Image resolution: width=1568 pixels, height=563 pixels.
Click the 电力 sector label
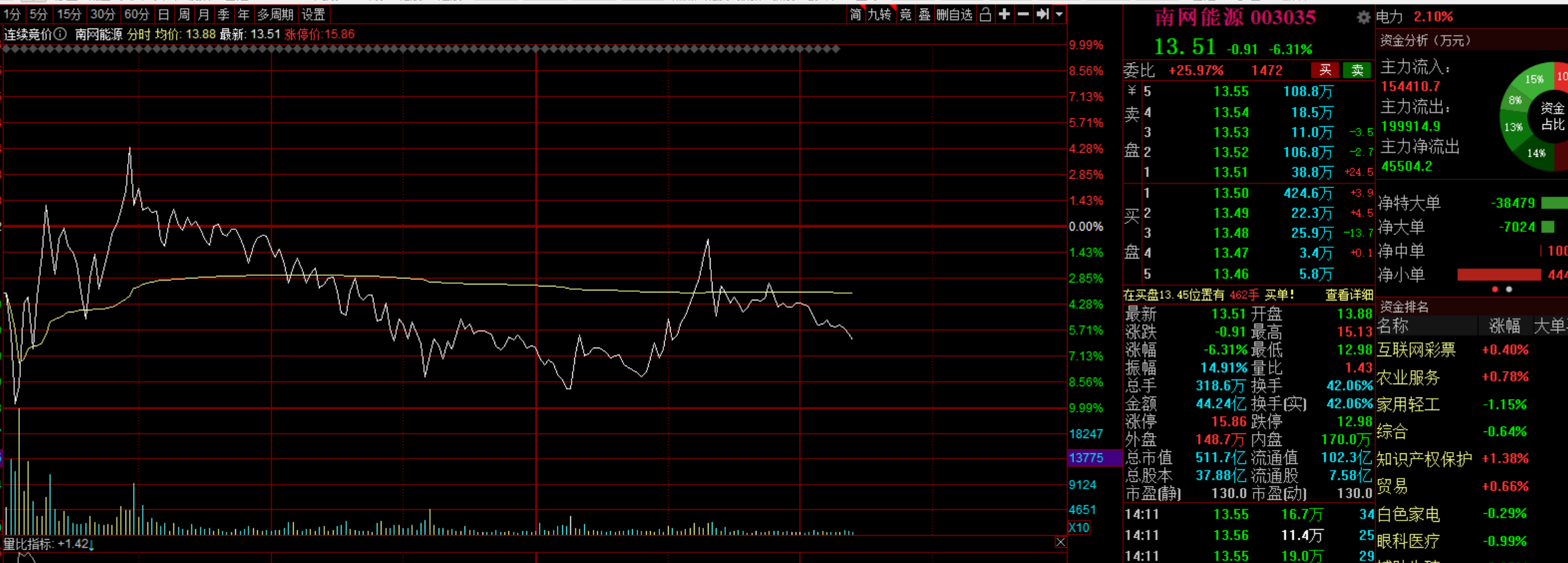coord(1389,17)
